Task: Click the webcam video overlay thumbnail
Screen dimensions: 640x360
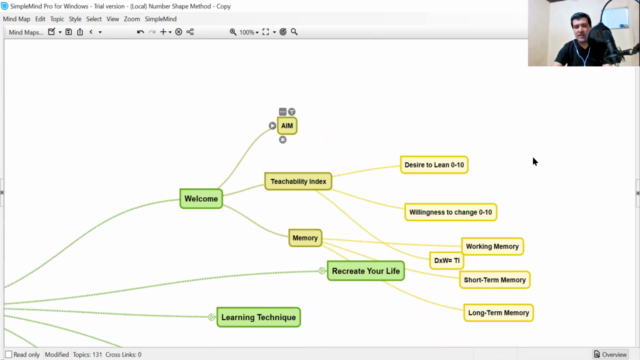Action: pos(584,33)
